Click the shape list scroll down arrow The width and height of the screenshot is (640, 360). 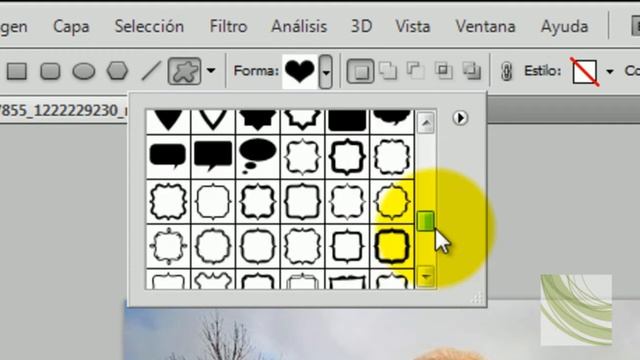tap(426, 277)
